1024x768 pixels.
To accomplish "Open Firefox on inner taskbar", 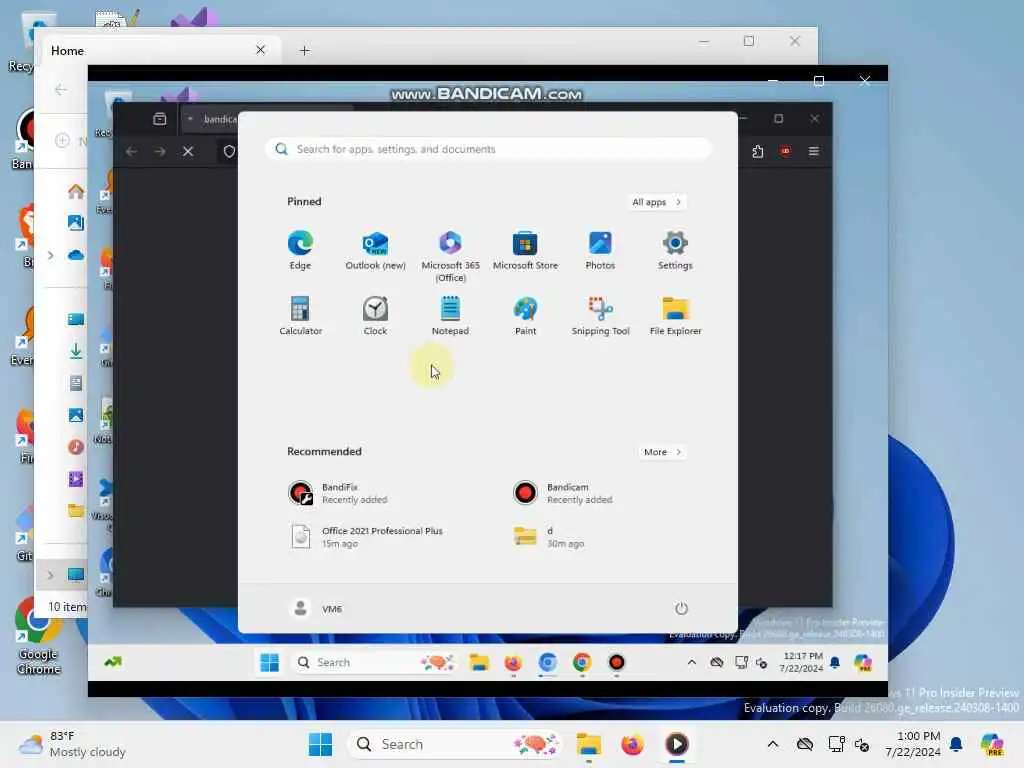I will (x=513, y=663).
